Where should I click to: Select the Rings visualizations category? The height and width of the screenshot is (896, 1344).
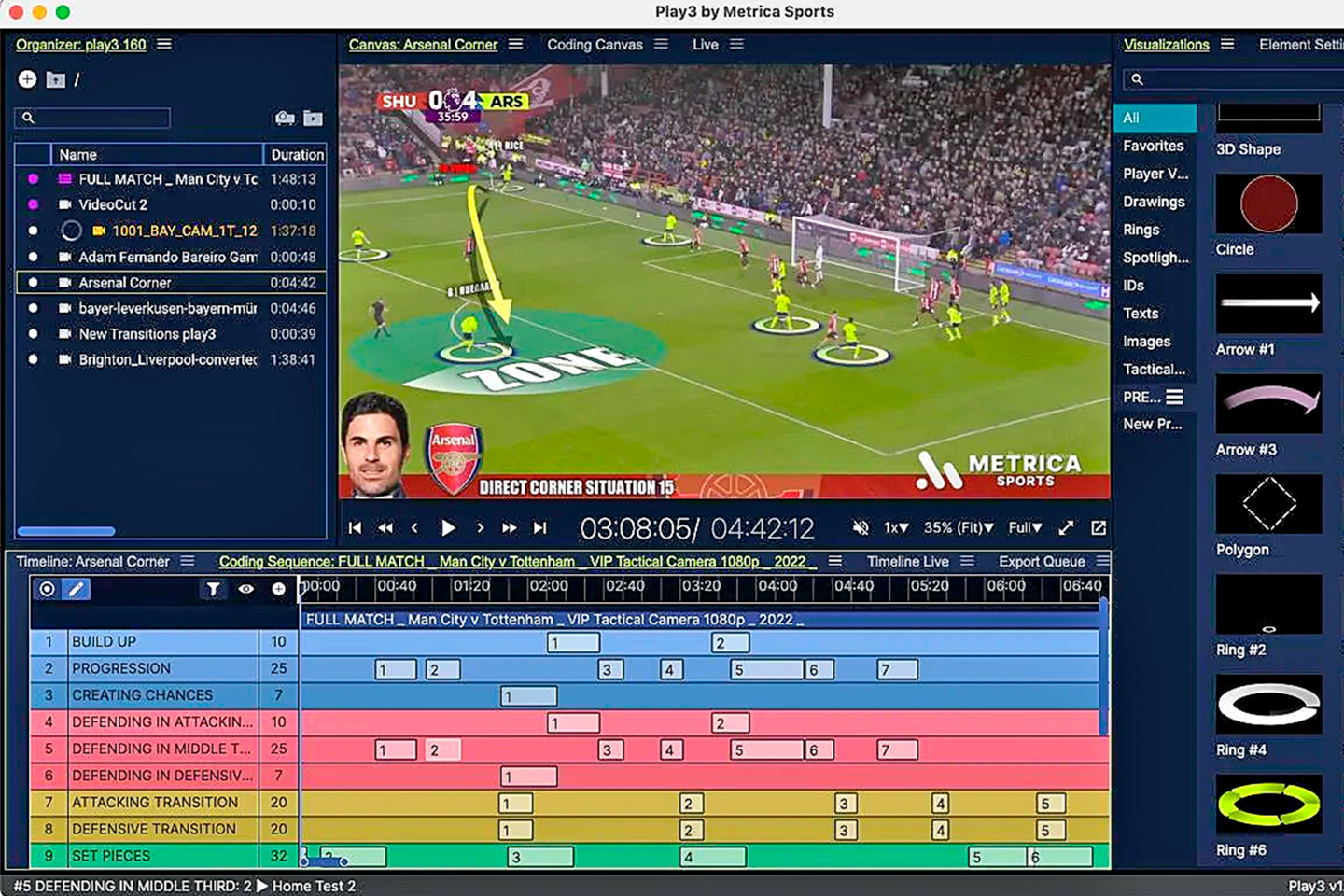[1141, 230]
